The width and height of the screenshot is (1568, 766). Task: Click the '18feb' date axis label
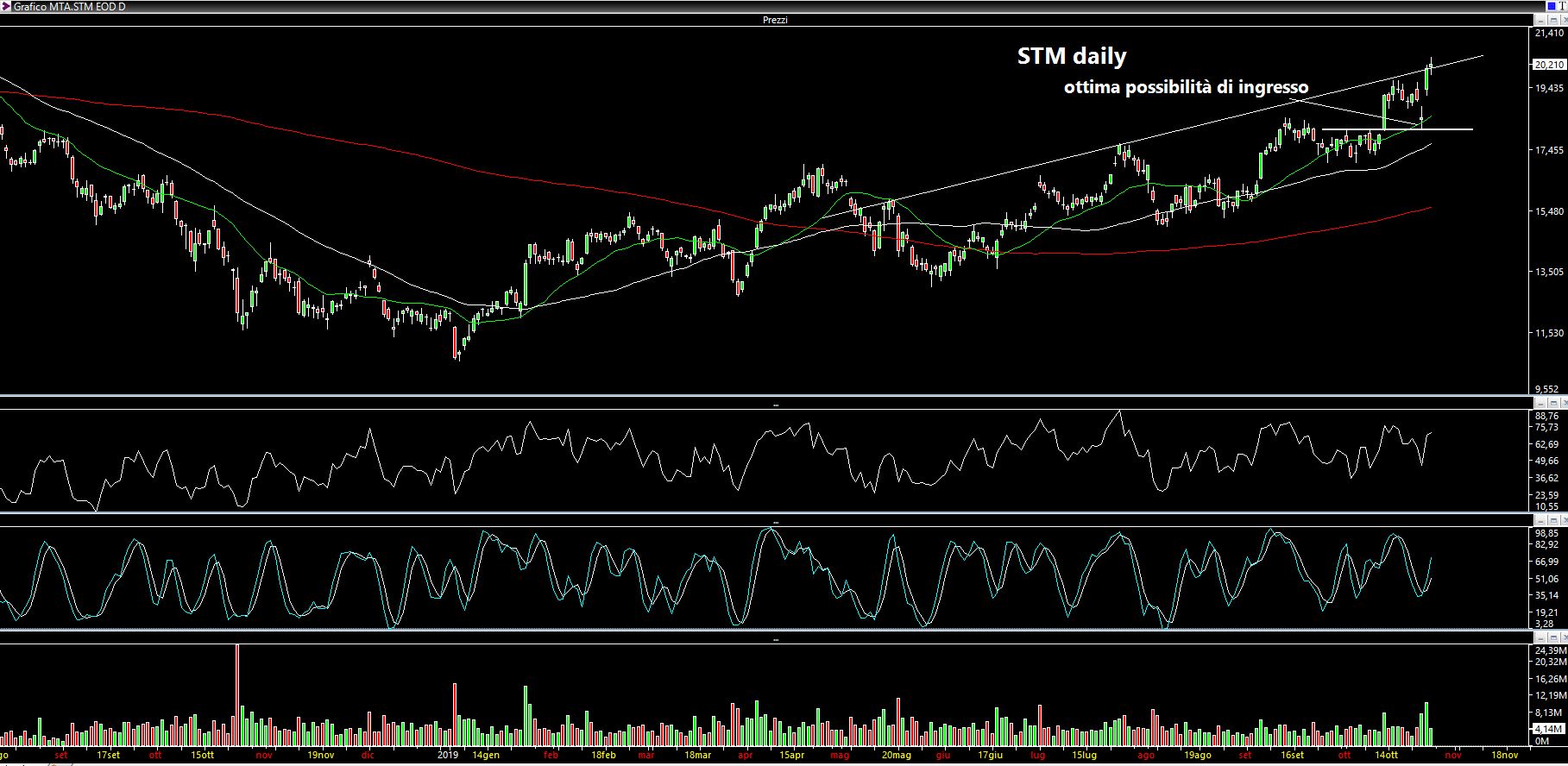click(603, 755)
